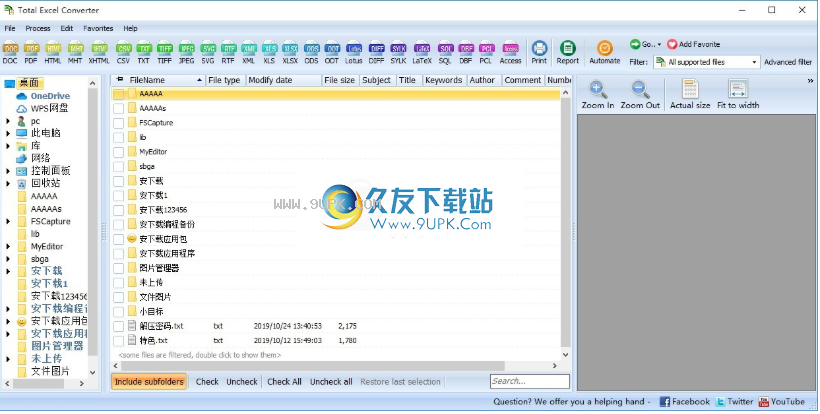
Task: Pick the SVG format icon
Action: [208, 52]
